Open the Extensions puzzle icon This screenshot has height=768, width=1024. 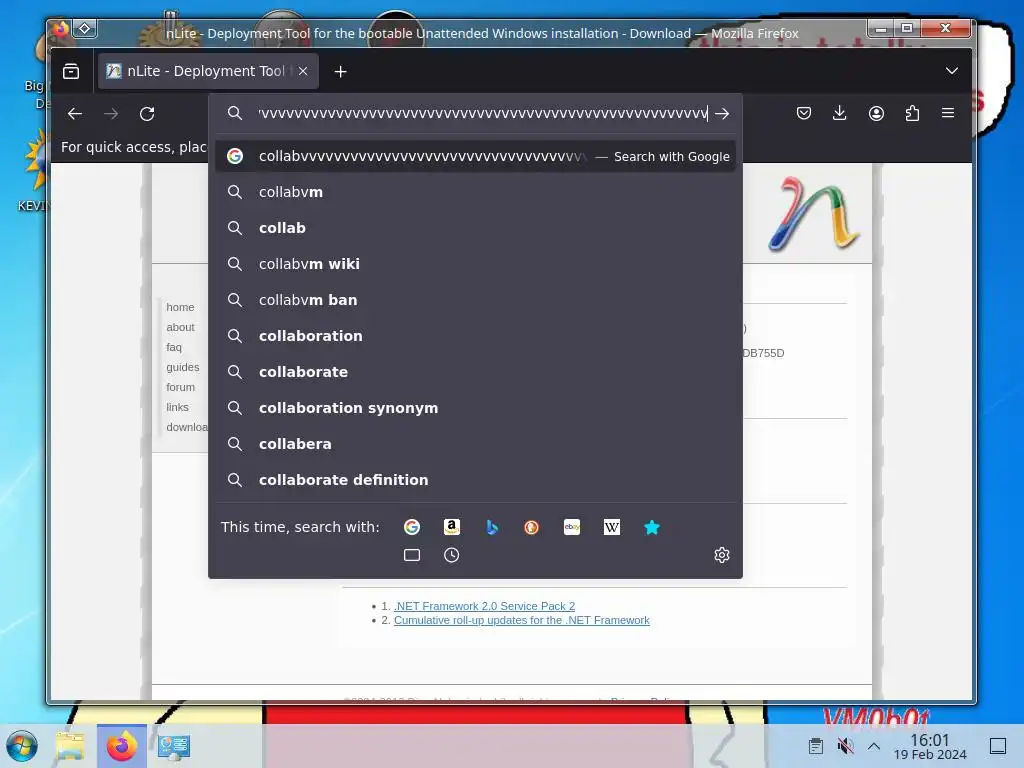[x=912, y=113]
